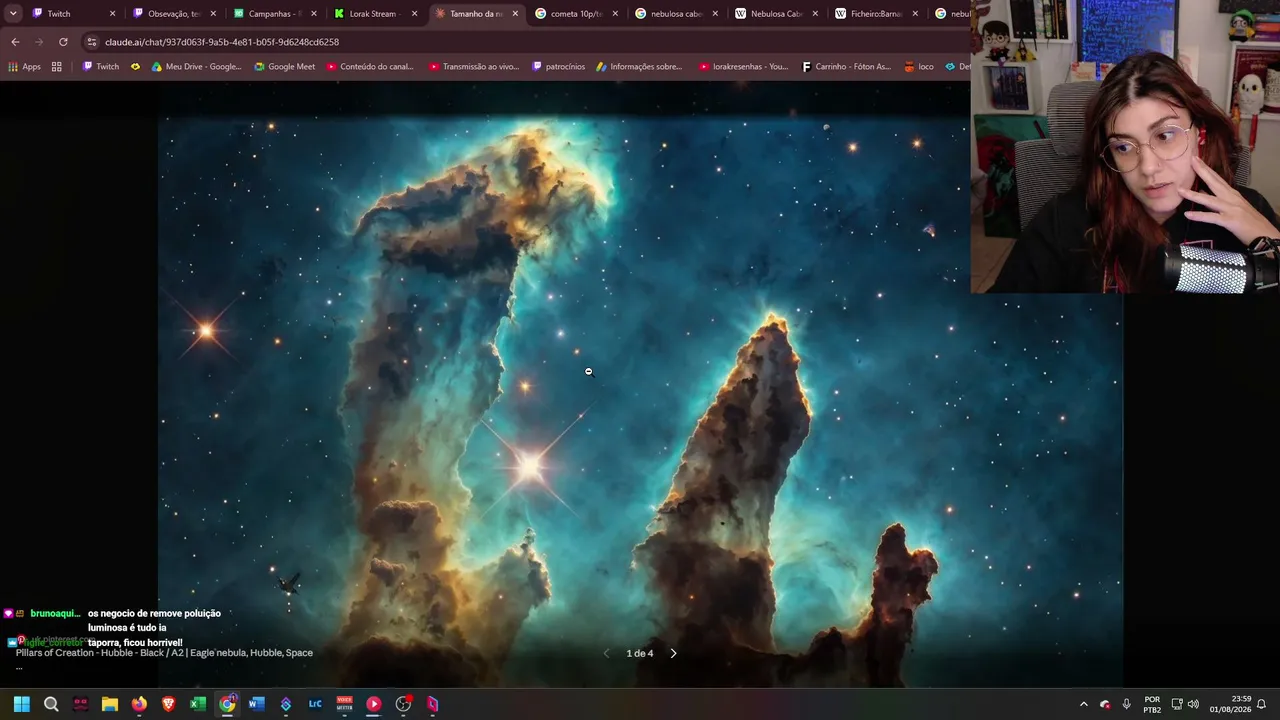Switch POR PTB2 keyboard language
This screenshot has width=1280, height=720.
coord(1152,704)
